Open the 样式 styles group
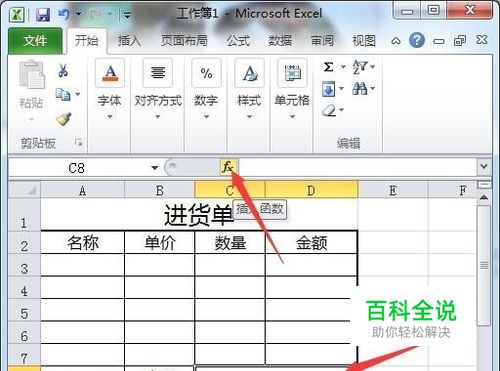The width and height of the screenshot is (500, 371). [x=249, y=89]
